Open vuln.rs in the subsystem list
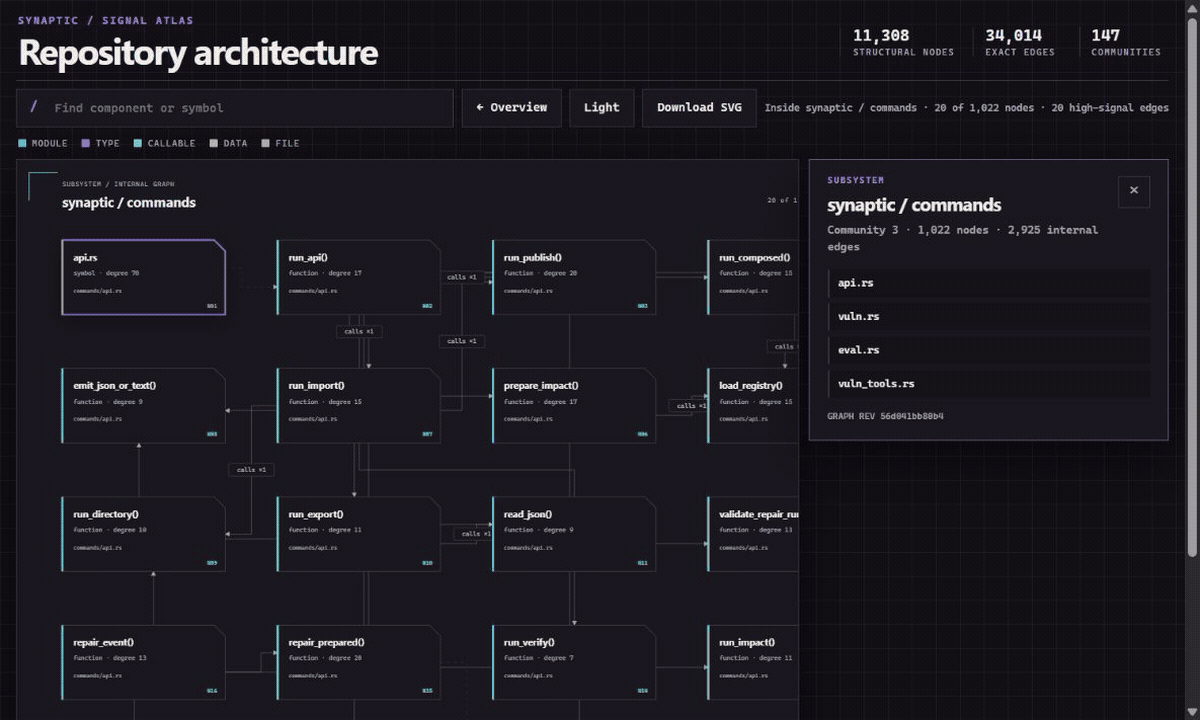Screen dimensions: 1200x720 [x=989, y=316]
